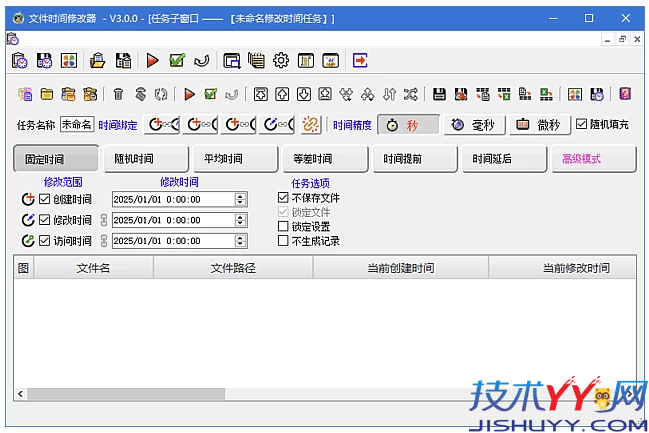Click the first time-binding chain button
Screen dimensions: 649x433
point(162,124)
